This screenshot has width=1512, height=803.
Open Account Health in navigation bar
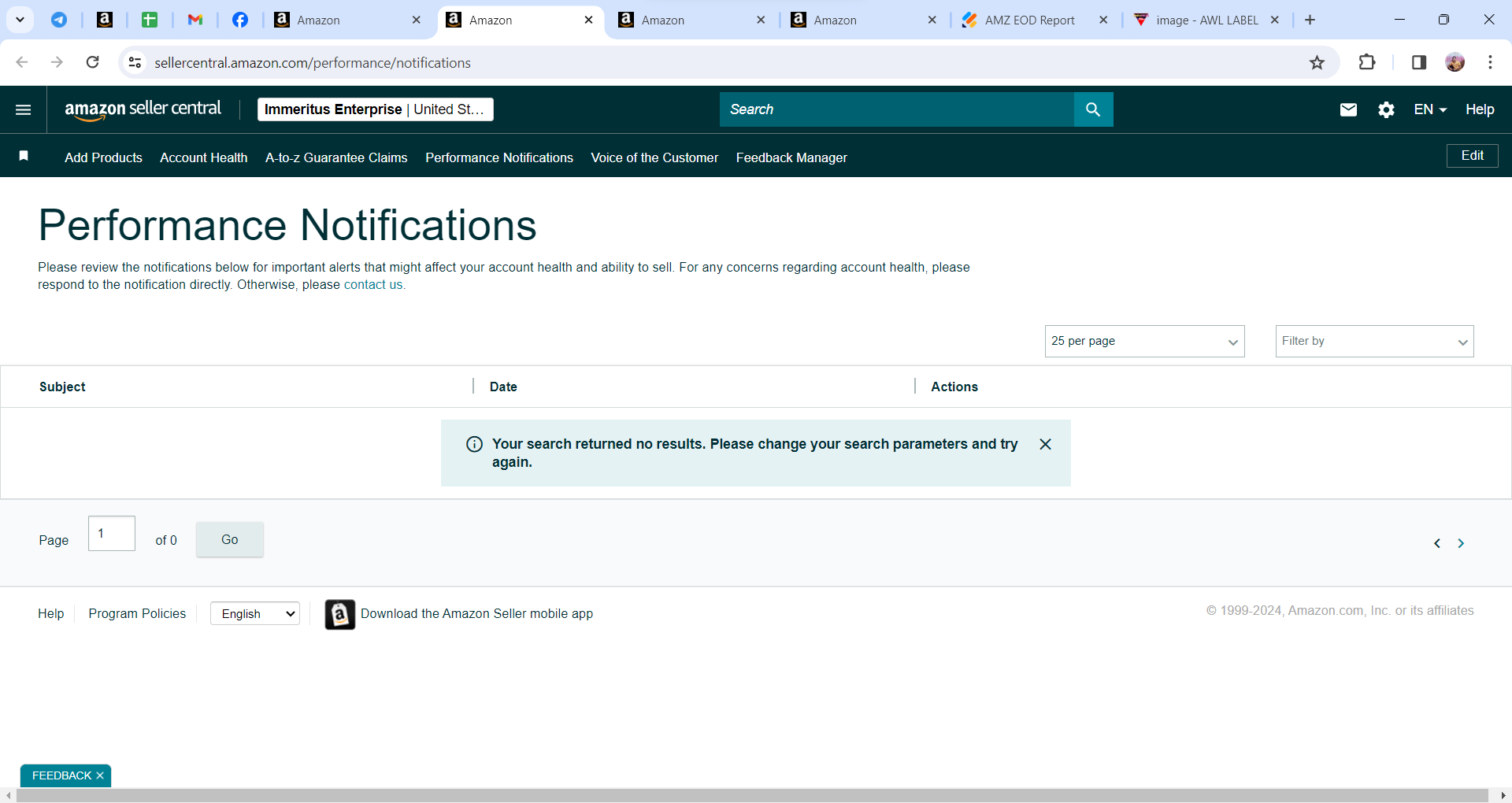click(x=204, y=157)
